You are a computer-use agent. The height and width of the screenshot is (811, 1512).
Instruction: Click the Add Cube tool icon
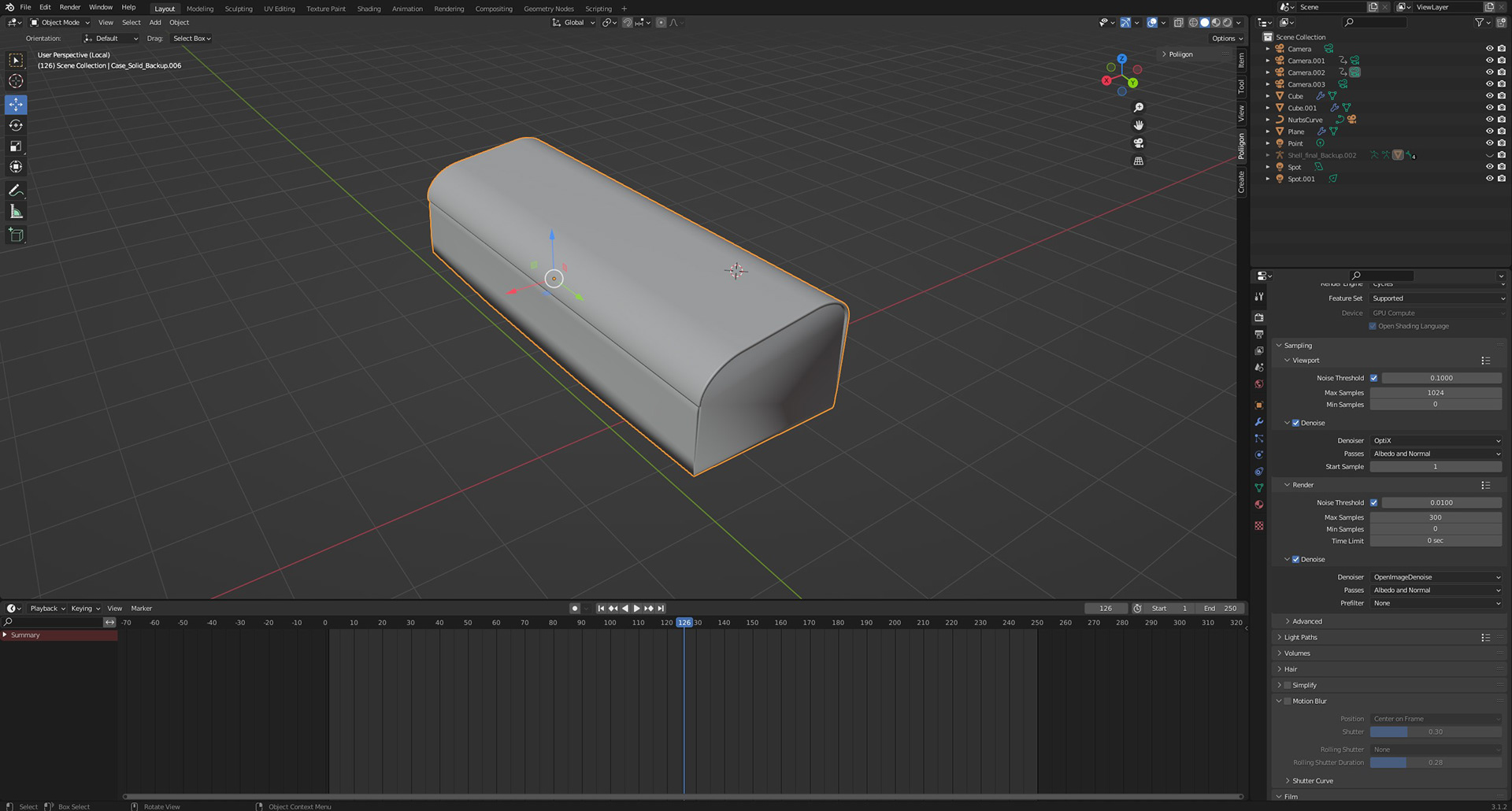[x=16, y=235]
